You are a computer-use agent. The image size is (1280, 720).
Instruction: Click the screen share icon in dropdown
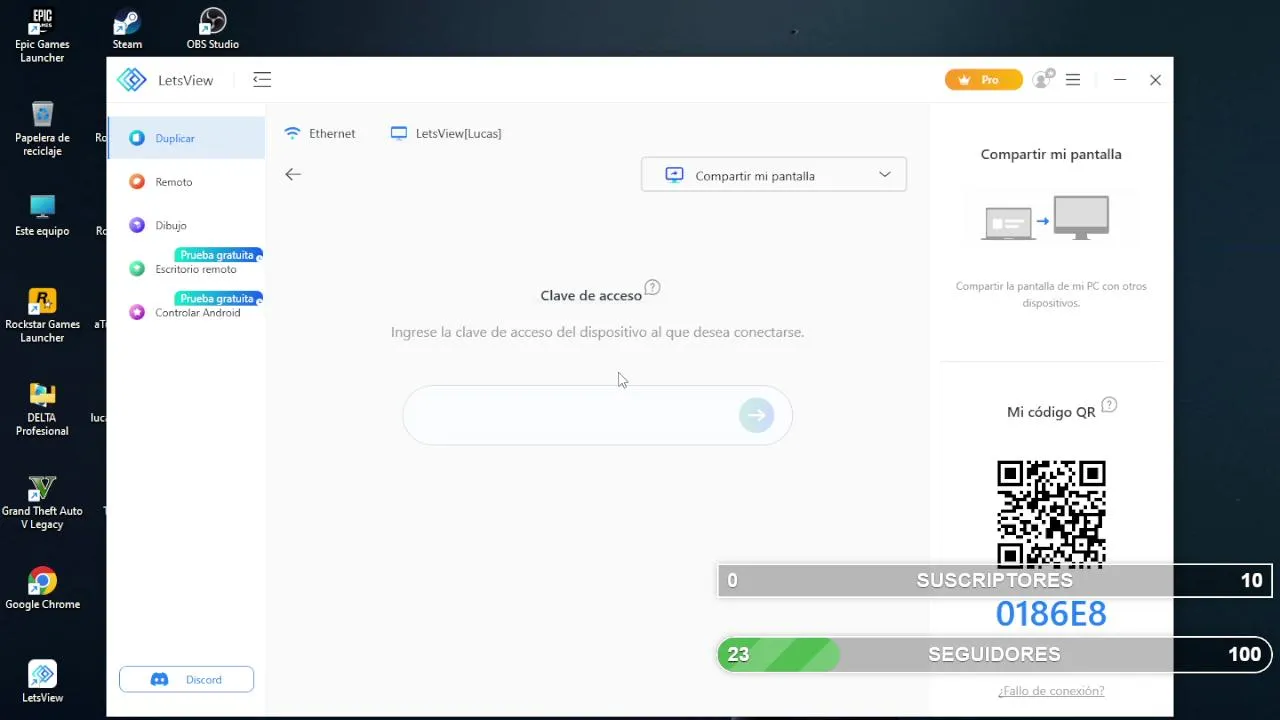click(674, 175)
